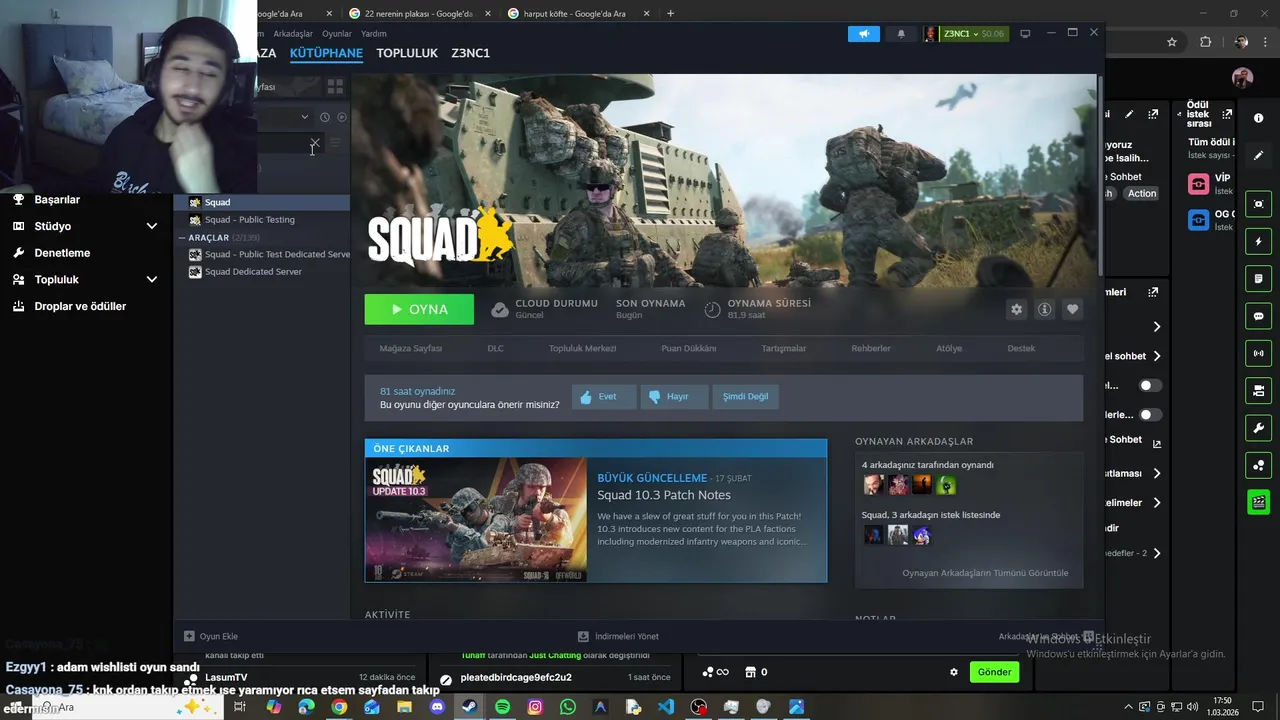
Task: Expand the 'elimeler' chevron row
Action: pyautogui.click(x=1157, y=503)
